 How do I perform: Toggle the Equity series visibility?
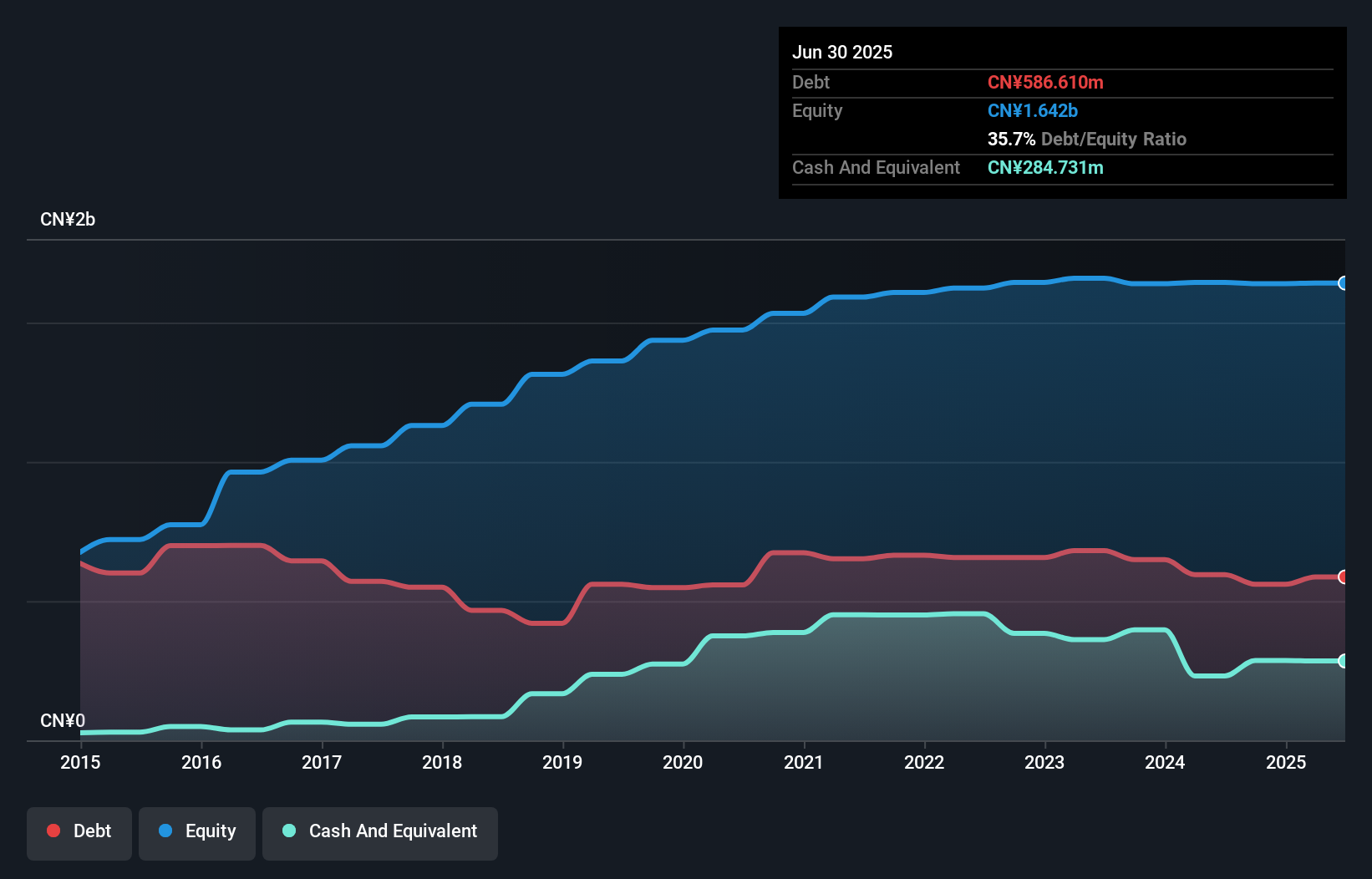(196, 831)
